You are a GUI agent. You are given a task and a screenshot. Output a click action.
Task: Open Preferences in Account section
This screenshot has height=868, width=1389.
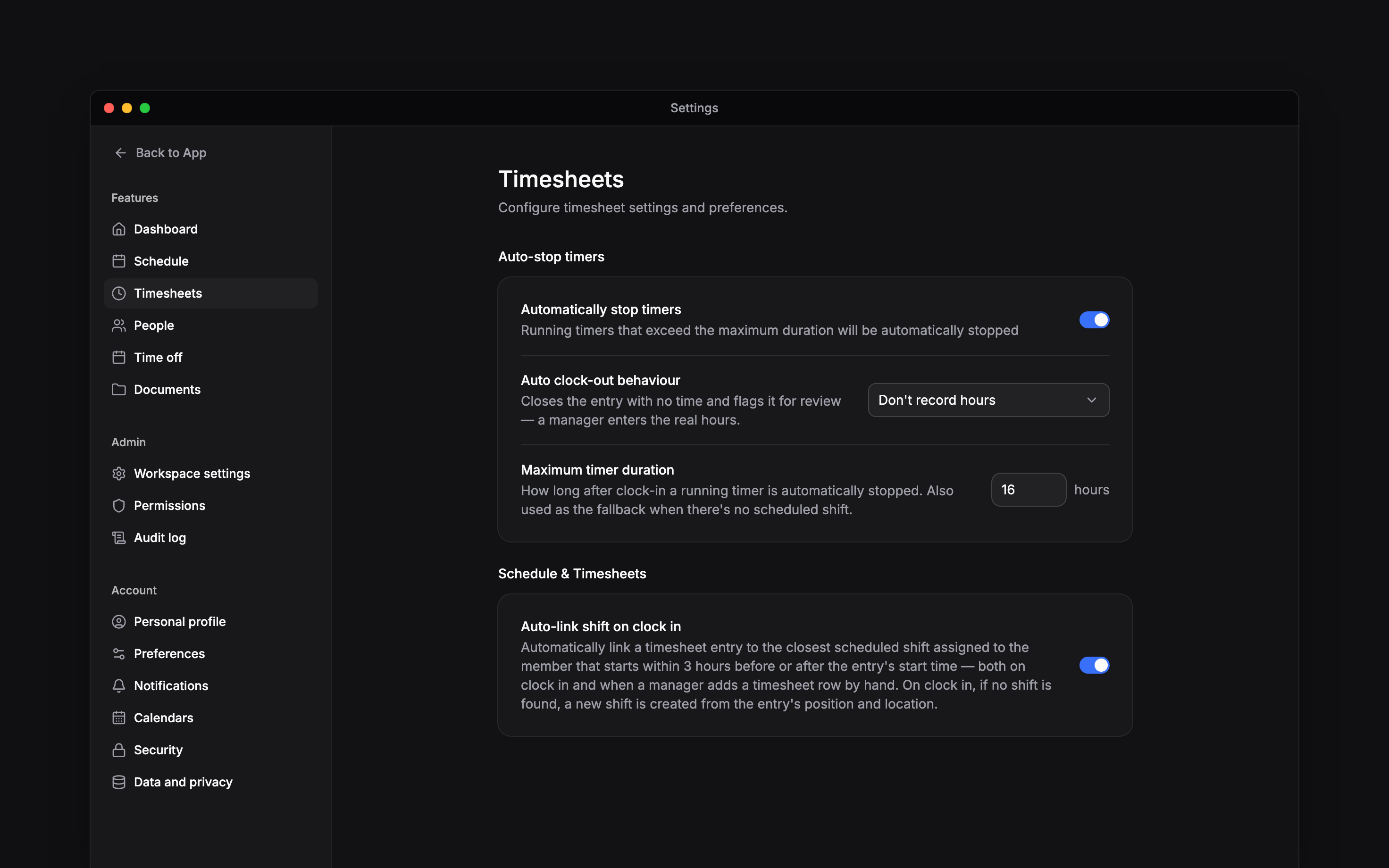pos(210,654)
